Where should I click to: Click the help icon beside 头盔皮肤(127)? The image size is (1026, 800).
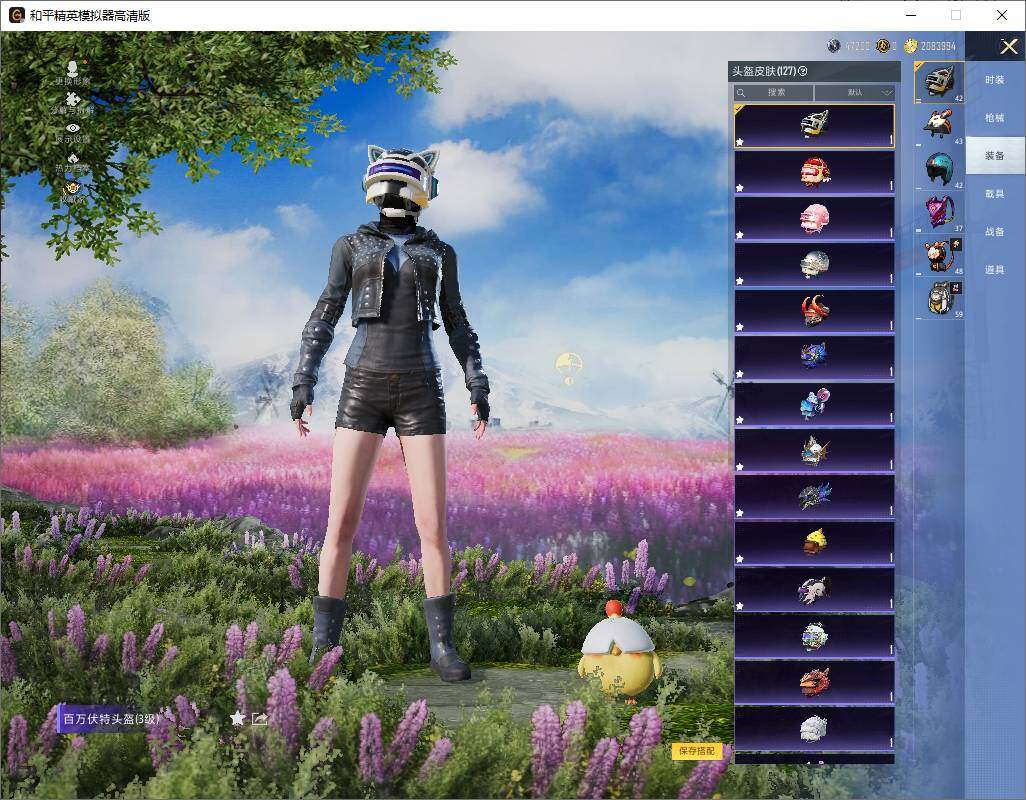[x=803, y=71]
